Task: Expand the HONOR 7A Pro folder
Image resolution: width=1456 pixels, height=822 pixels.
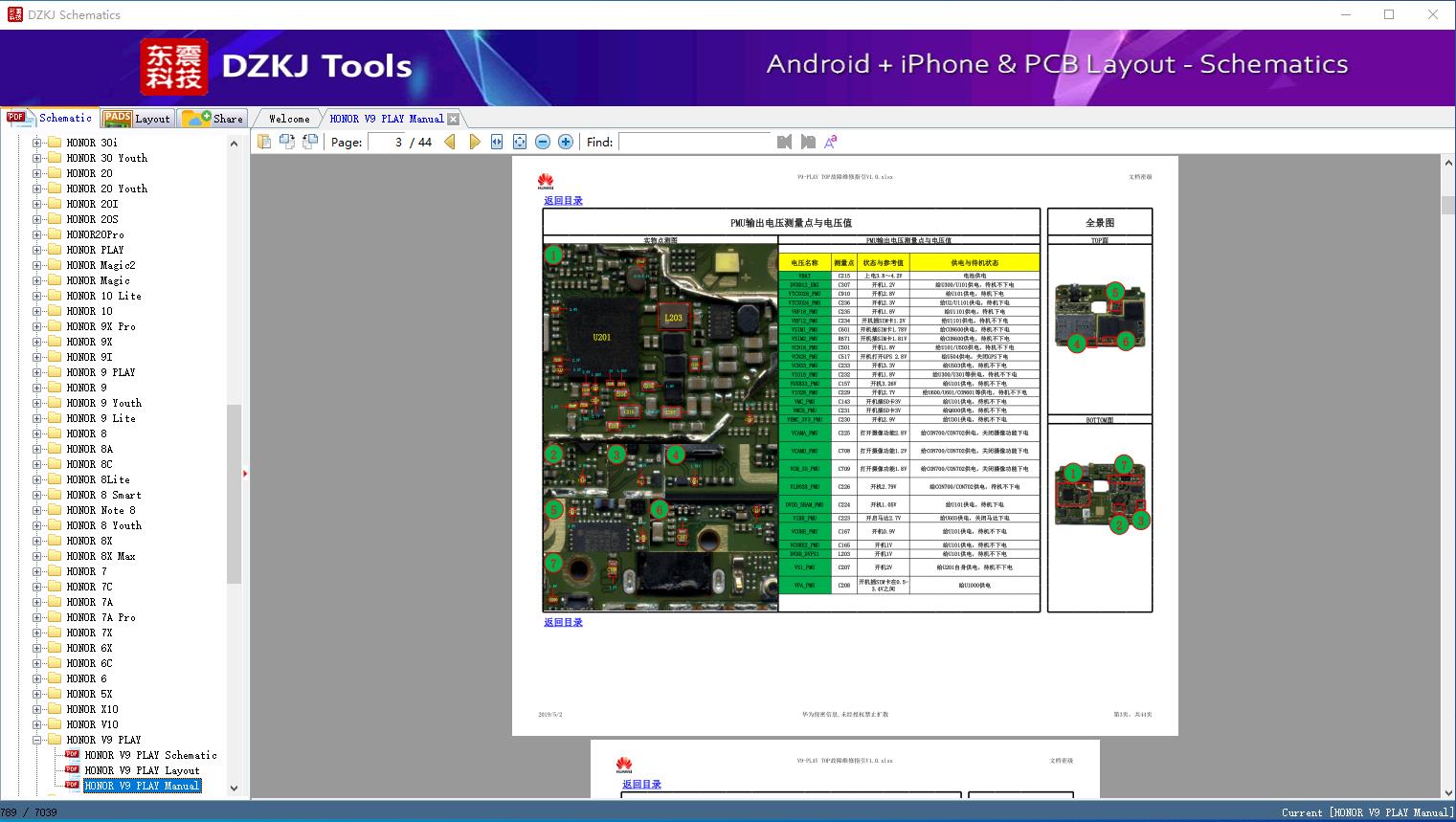Action: coord(37,617)
